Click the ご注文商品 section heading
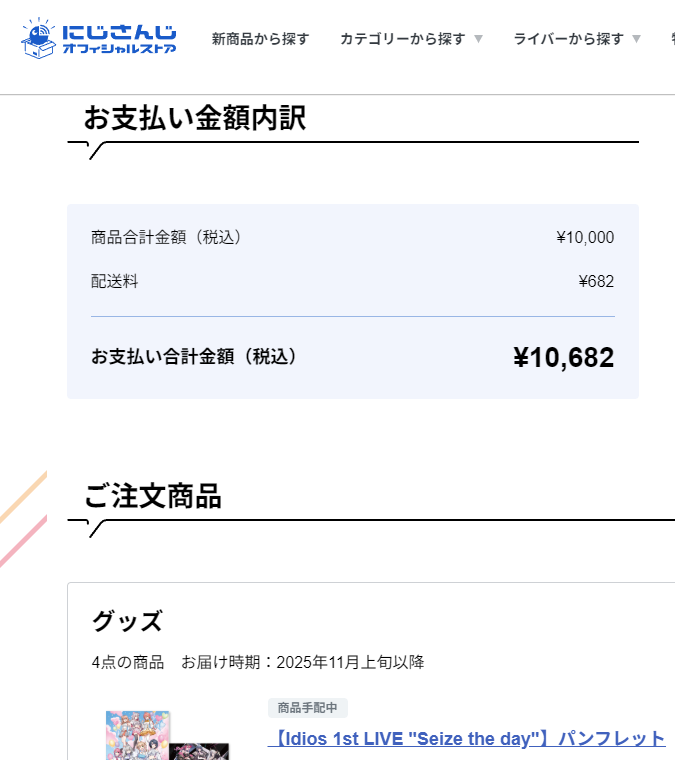 tap(152, 495)
